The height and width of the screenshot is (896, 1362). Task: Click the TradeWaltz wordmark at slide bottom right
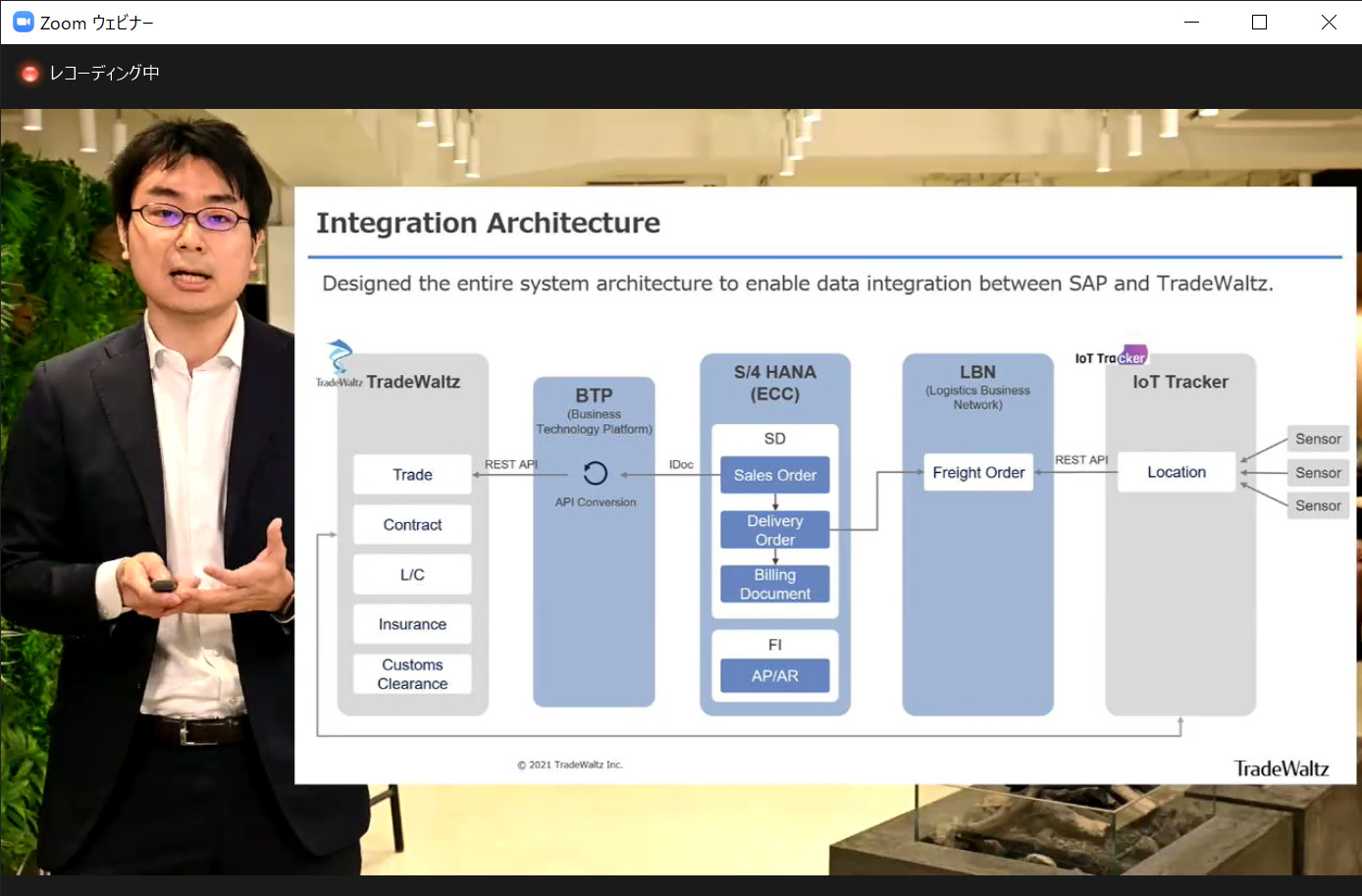pyautogui.click(x=1282, y=768)
